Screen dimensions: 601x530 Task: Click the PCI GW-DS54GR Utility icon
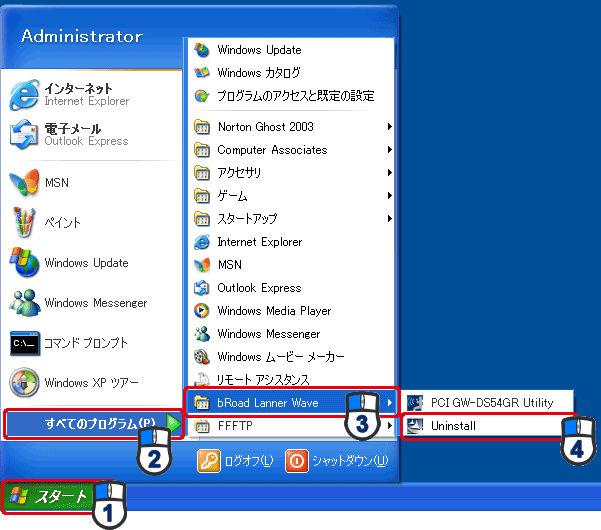pos(415,403)
